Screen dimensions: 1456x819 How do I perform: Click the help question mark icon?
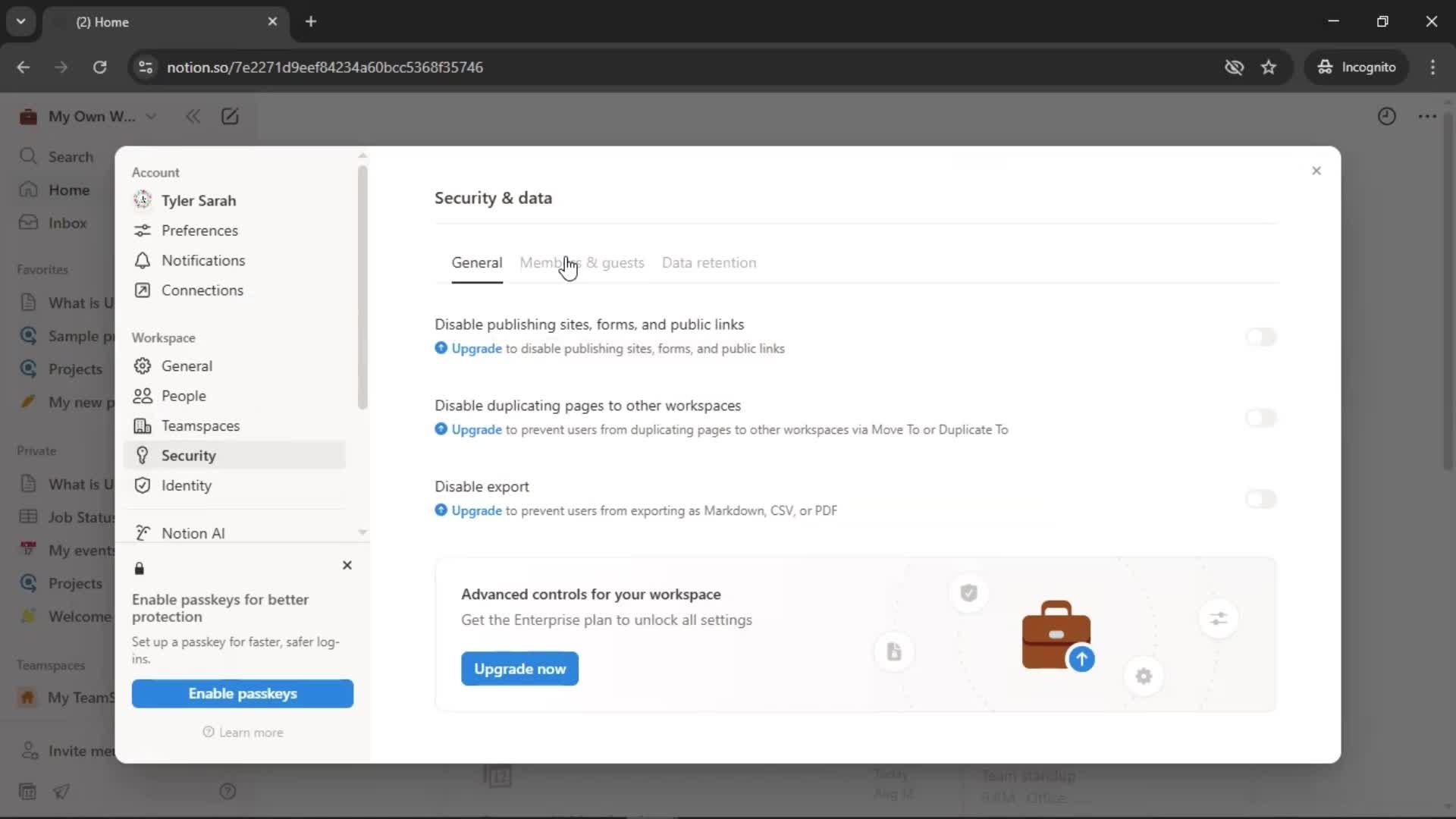tap(227, 792)
